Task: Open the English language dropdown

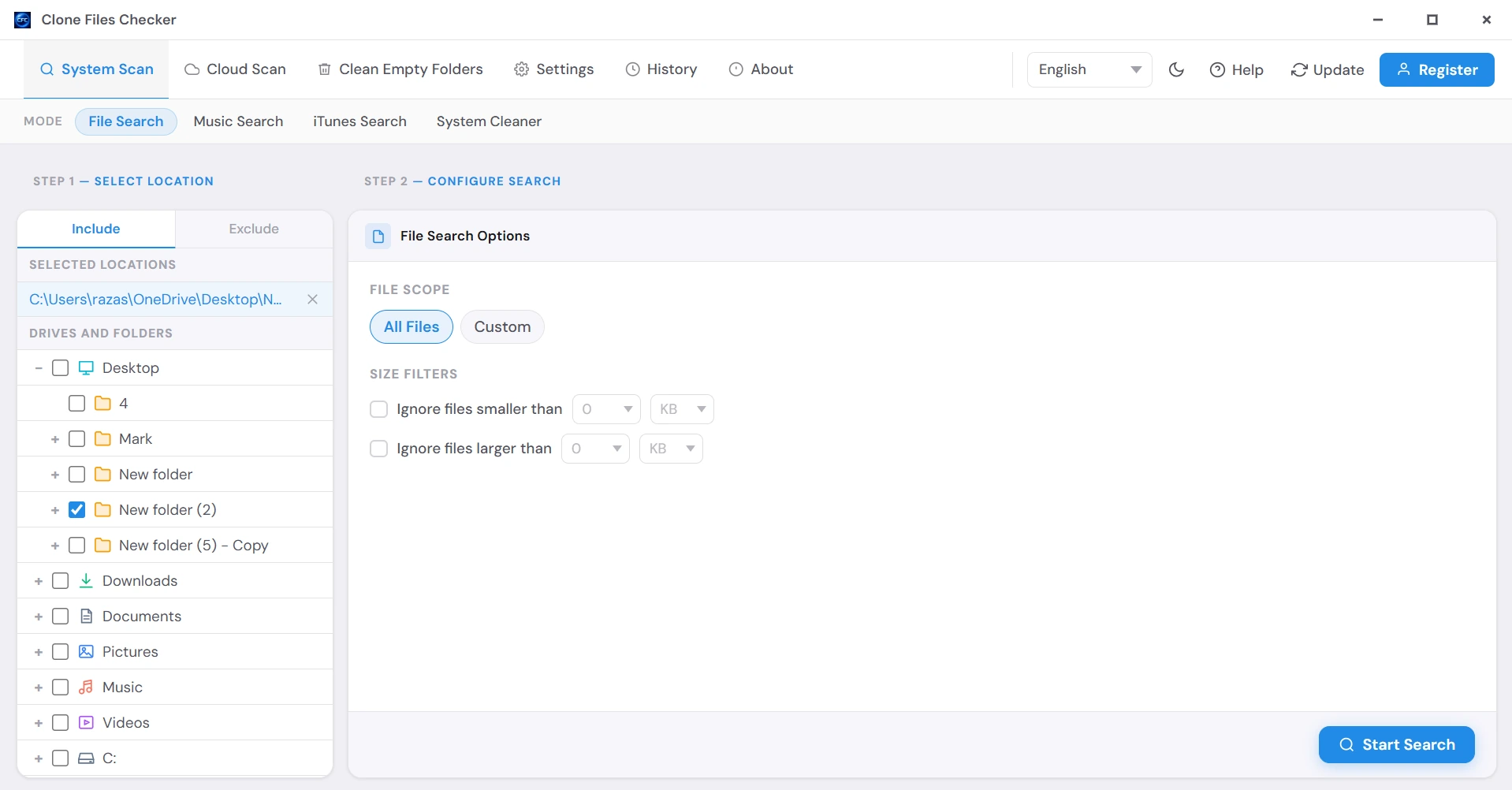Action: point(1089,69)
